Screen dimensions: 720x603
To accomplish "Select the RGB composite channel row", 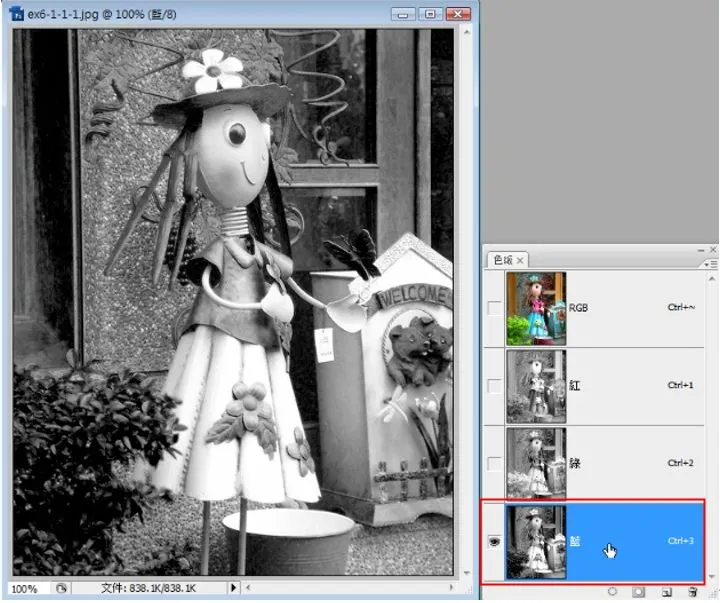I will click(x=594, y=308).
